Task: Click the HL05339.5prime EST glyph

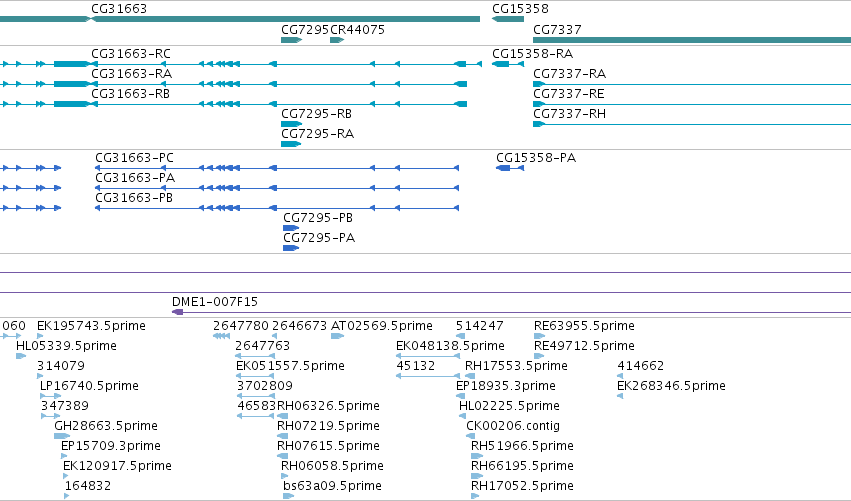Action: click(21, 357)
